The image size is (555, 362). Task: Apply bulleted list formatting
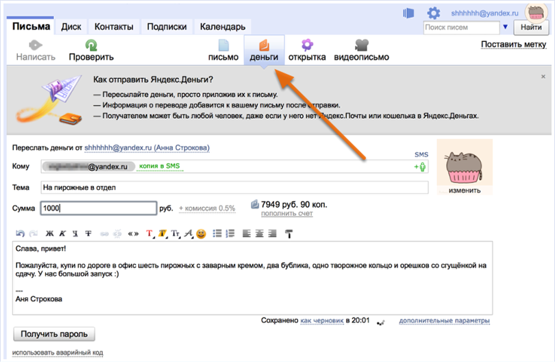click(217, 234)
